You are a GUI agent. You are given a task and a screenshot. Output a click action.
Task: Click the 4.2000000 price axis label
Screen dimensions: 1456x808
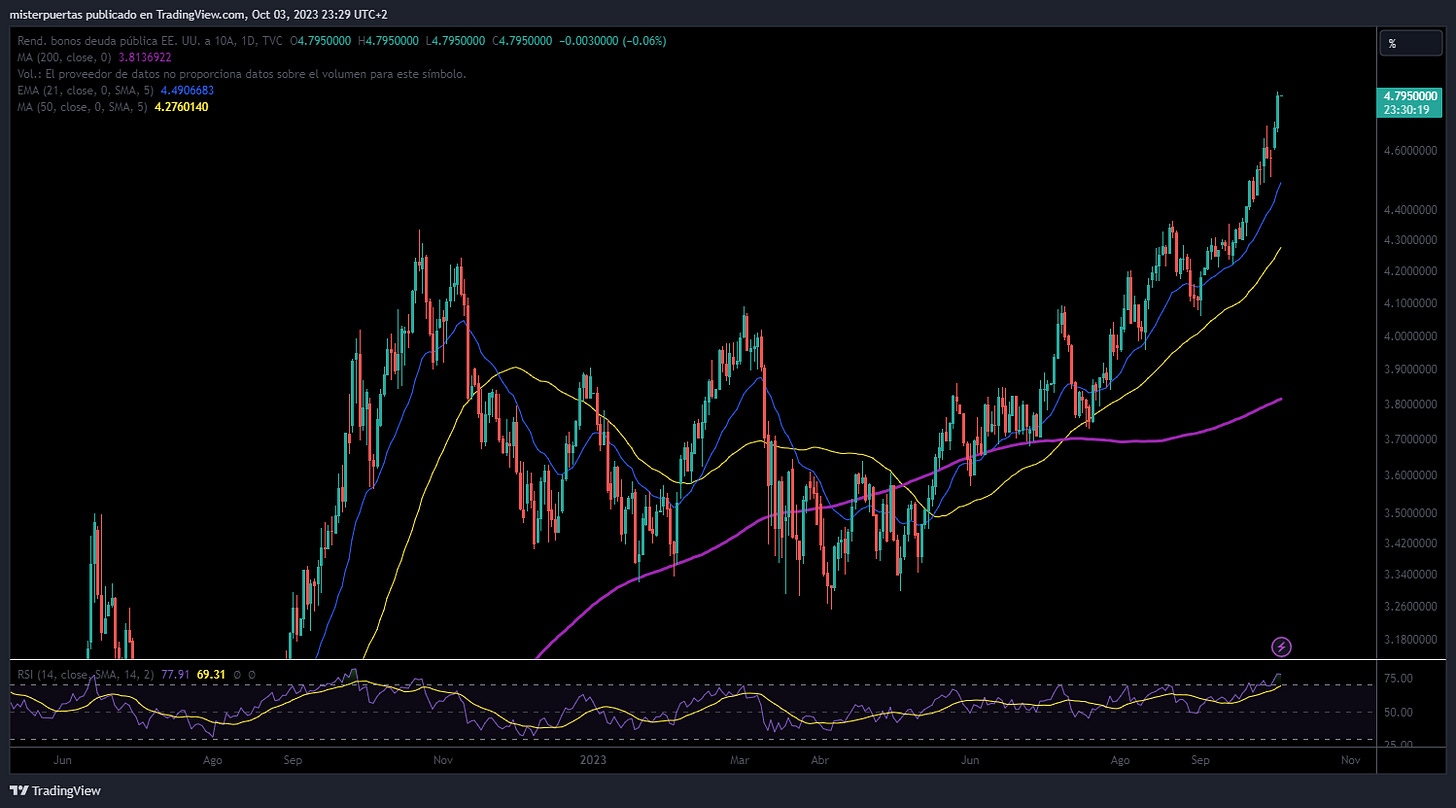pyautogui.click(x=1410, y=272)
